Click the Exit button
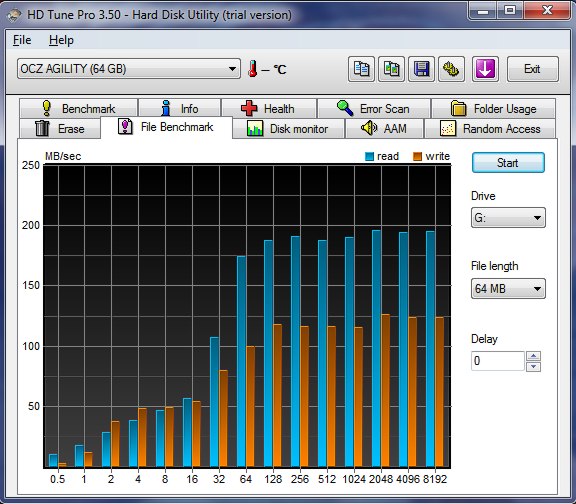This screenshot has width=576, height=504. [533, 69]
